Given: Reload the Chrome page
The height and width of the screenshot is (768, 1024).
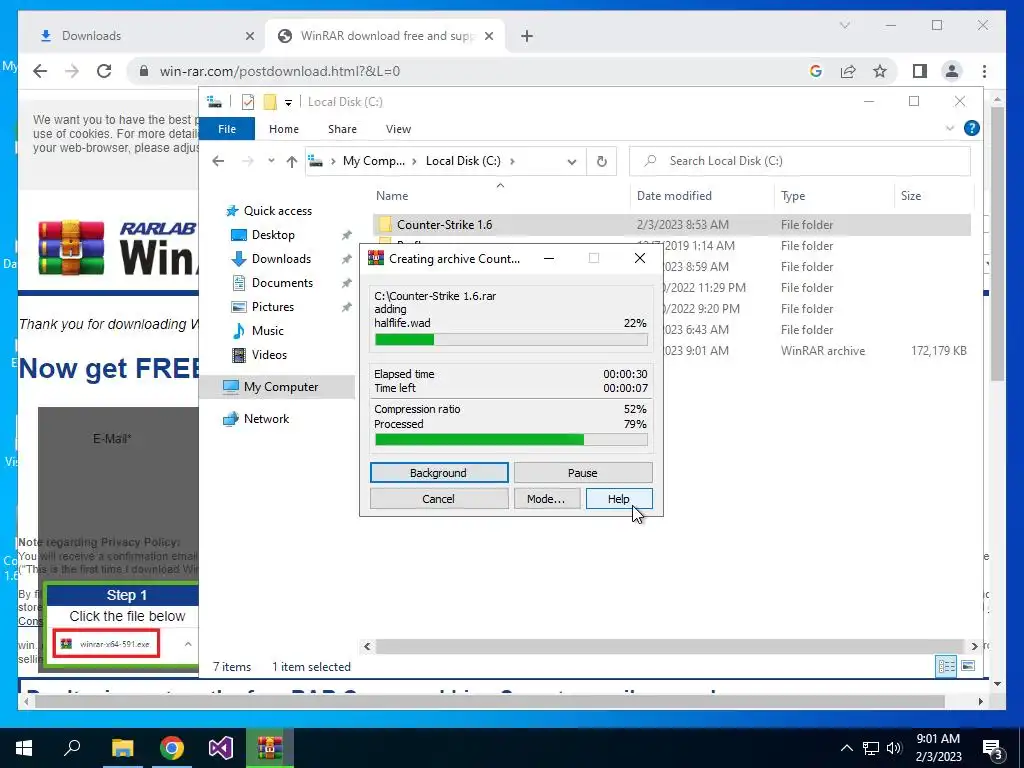Looking at the screenshot, I should coord(104,71).
